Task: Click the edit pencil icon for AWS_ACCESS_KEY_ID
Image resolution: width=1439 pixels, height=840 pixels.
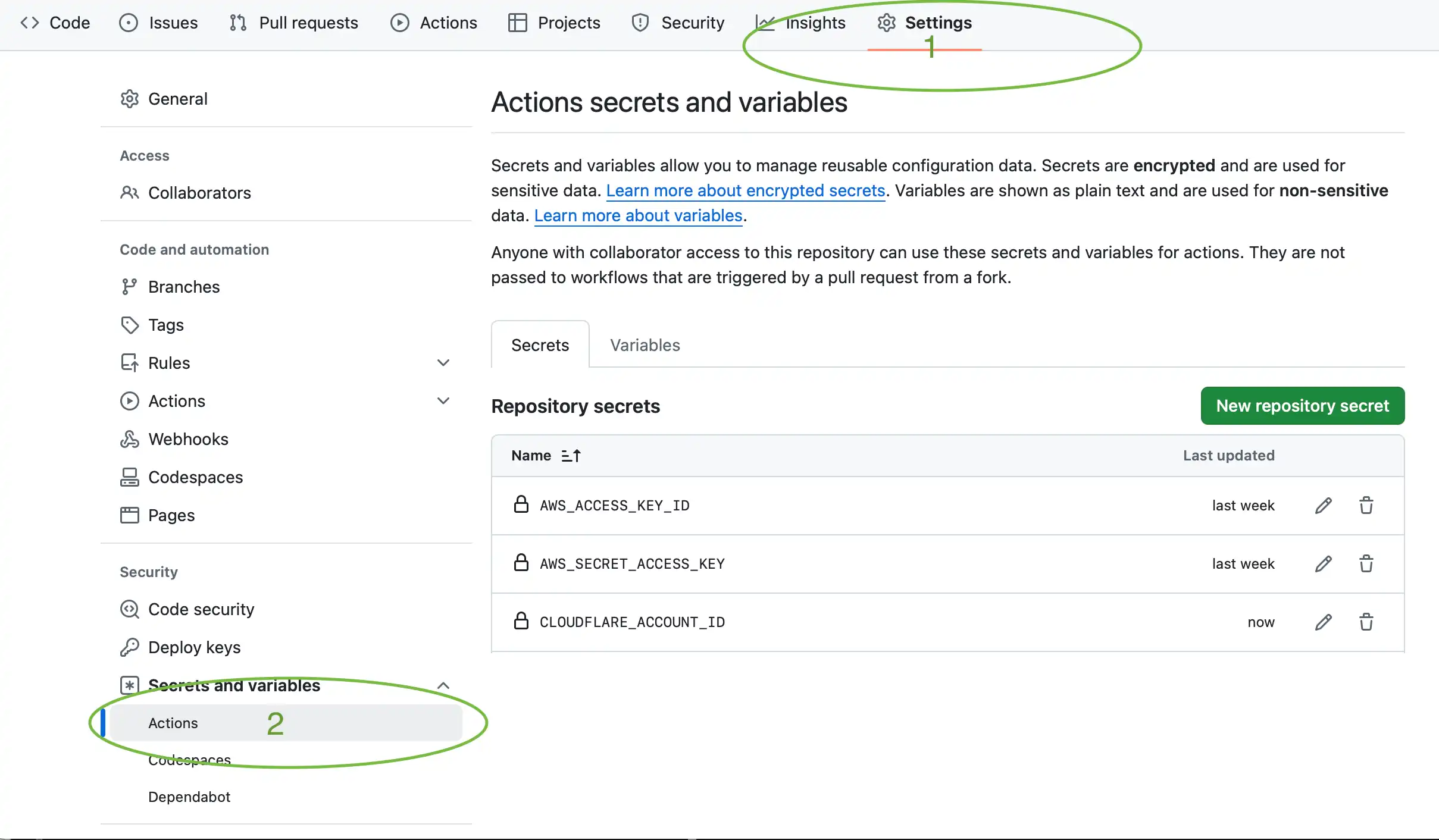Action: tap(1323, 504)
